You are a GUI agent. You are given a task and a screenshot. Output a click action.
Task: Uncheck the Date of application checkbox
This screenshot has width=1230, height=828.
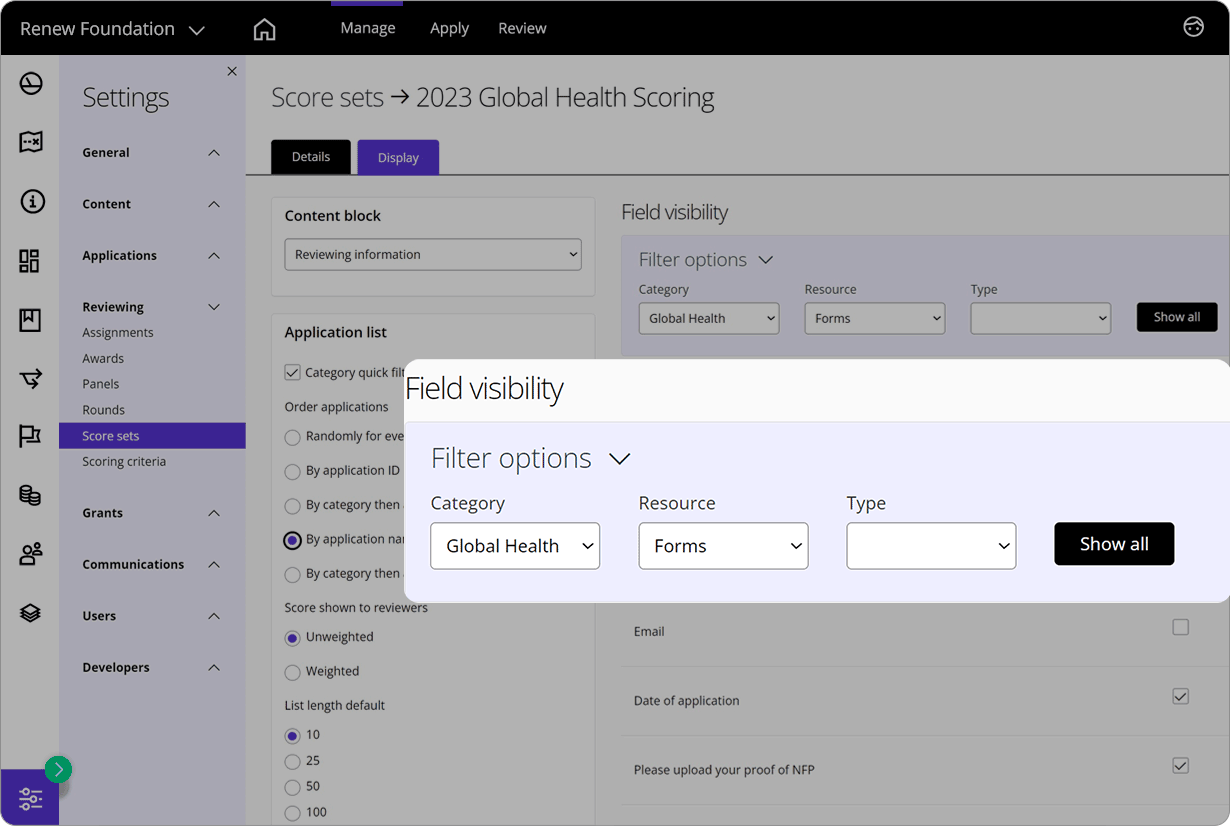pyautogui.click(x=1180, y=697)
